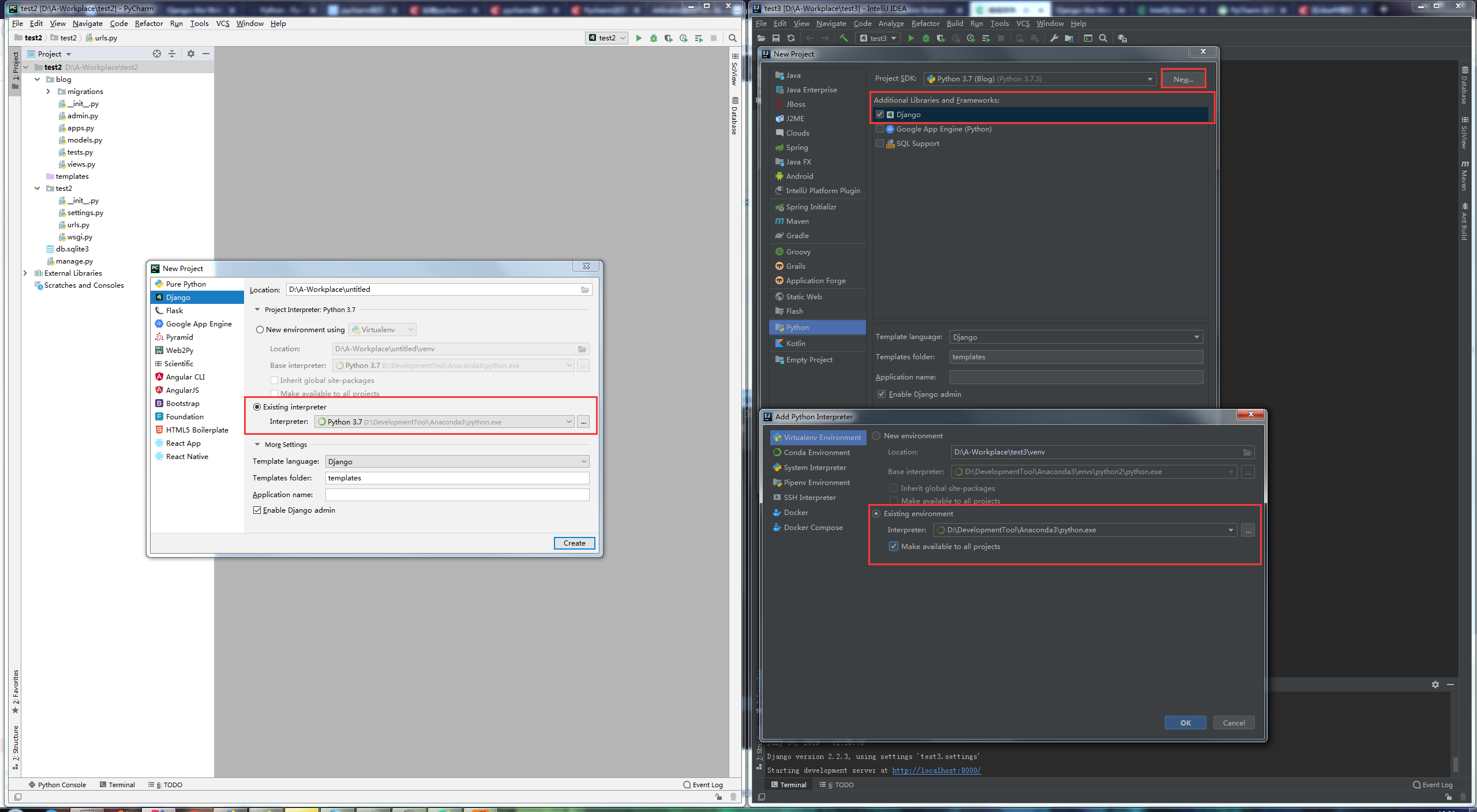Open PyCharm Event Log

tap(703, 785)
